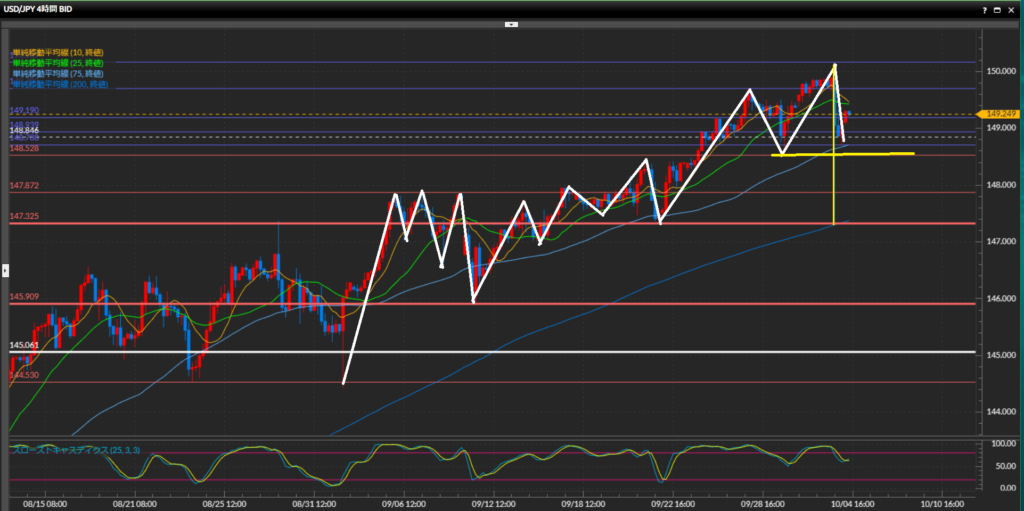Select the yellow horizontal neckline line
1024x511 pixels.
(880, 154)
